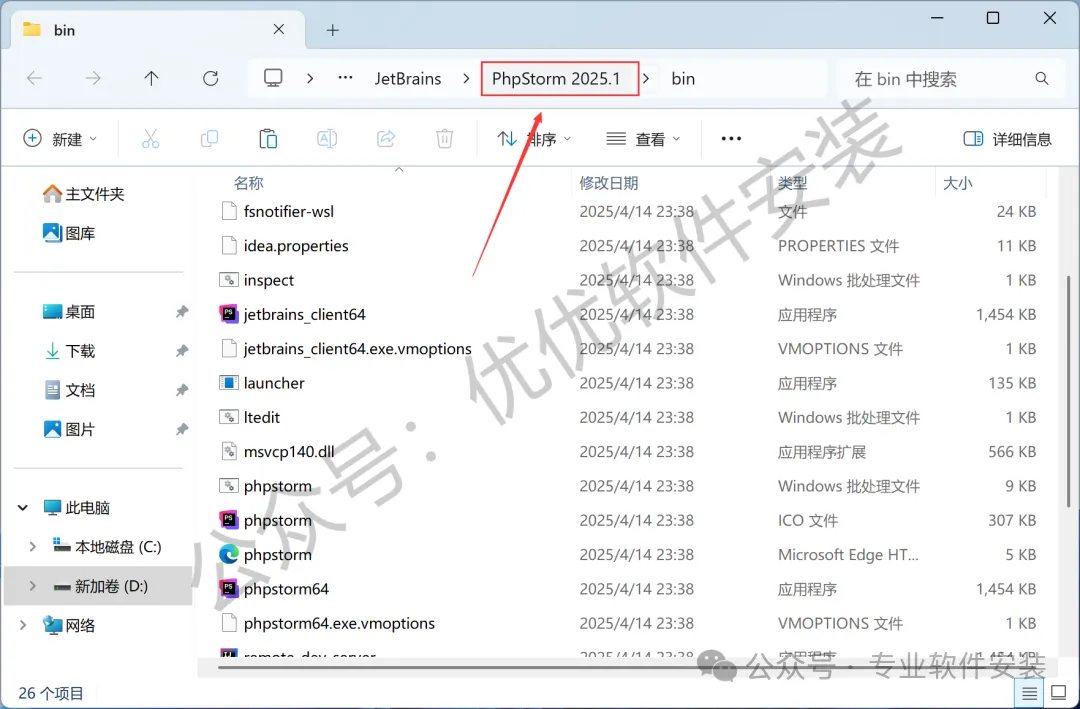Click the Forward navigation arrow
Viewport: 1080px width, 709px height.
92,79
